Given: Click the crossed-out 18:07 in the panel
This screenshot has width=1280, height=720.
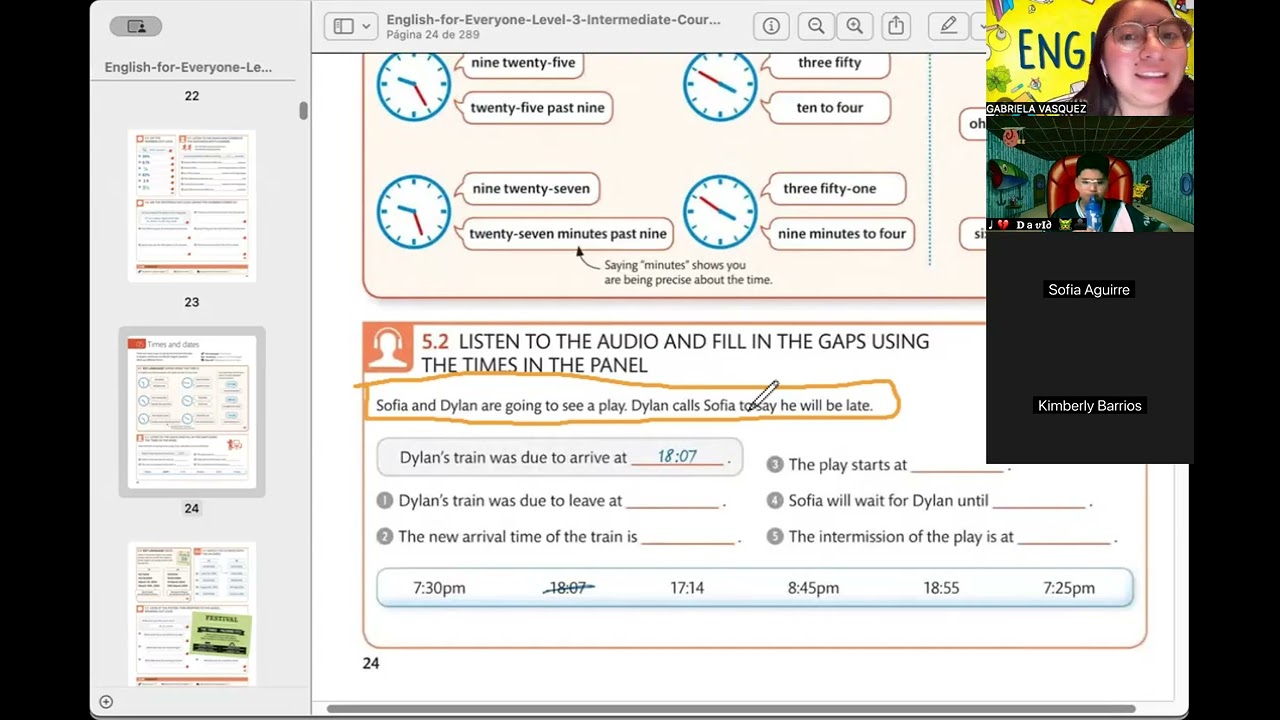Looking at the screenshot, I should 568,588.
